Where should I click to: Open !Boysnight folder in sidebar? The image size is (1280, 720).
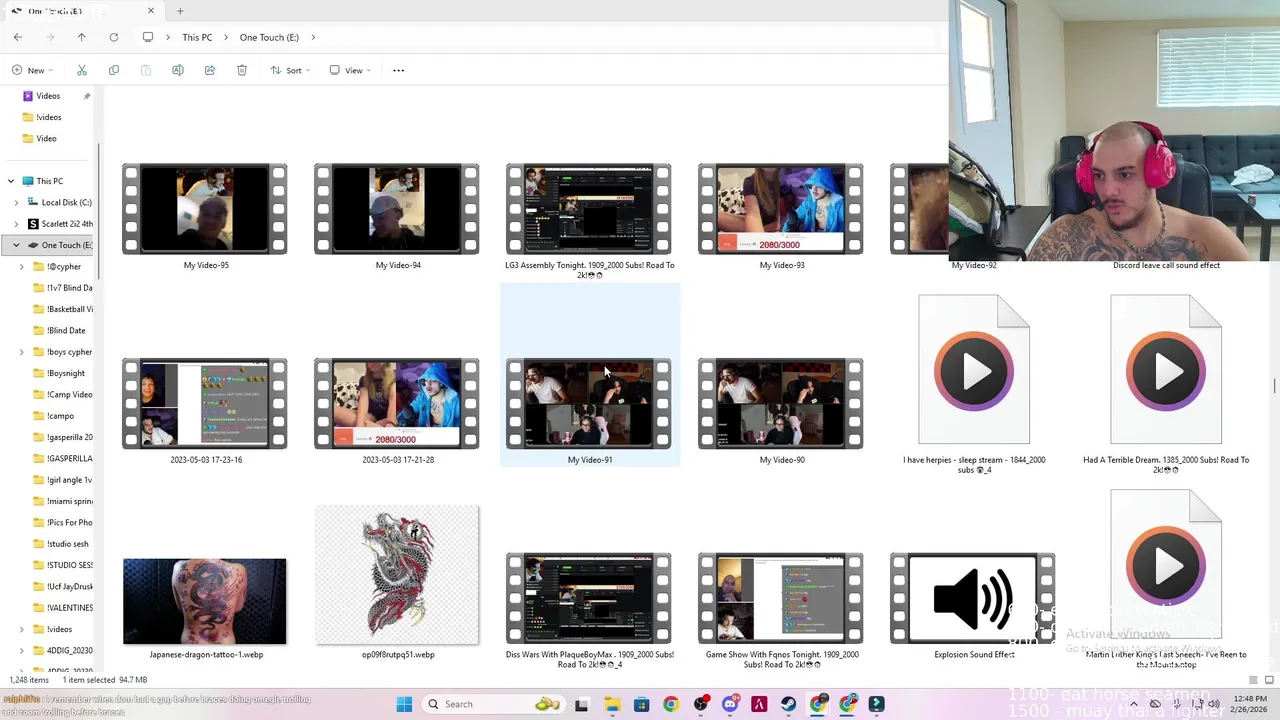[65, 373]
